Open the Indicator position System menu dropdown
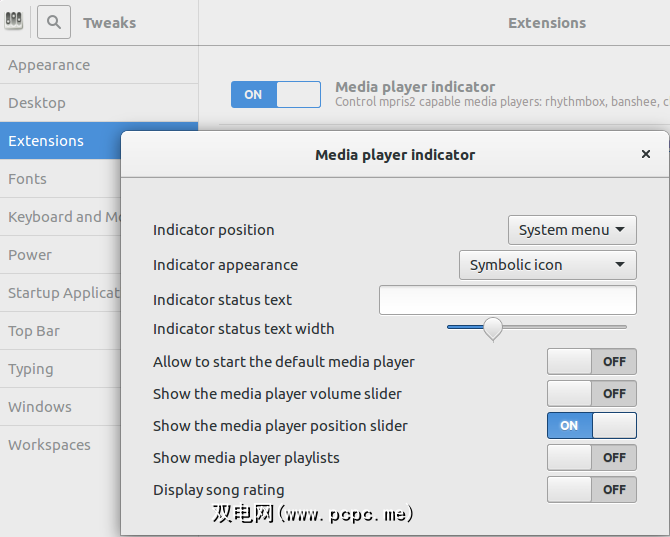The height and width of the screenshot is (537, 670). pos(572,230)
